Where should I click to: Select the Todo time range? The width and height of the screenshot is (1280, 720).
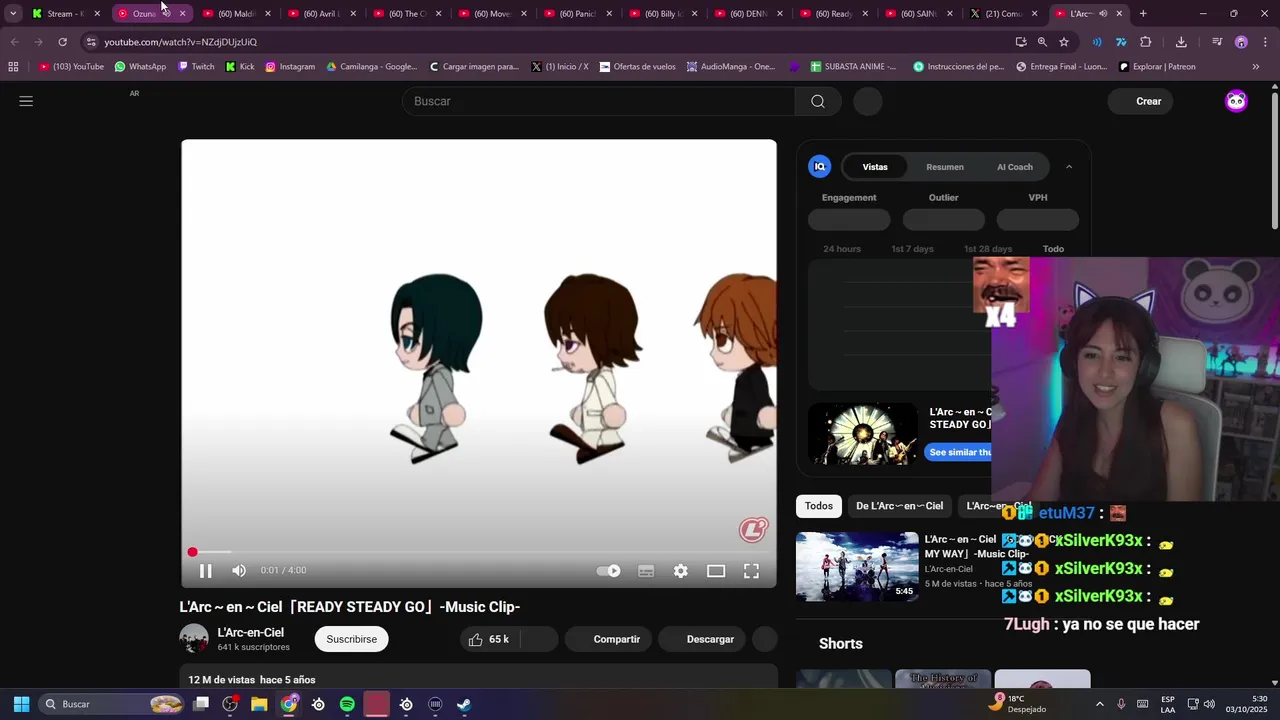coord(1053,249)
